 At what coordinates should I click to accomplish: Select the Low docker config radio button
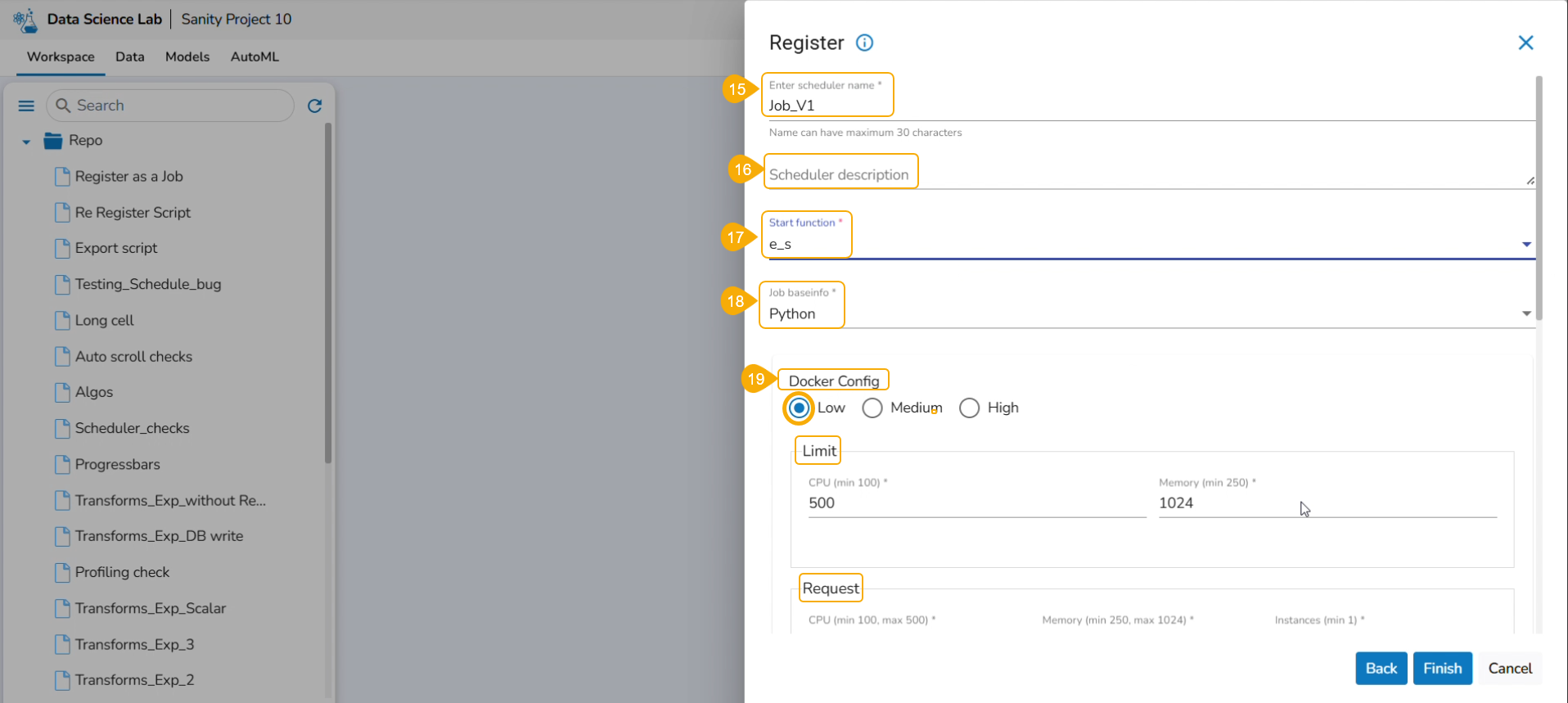coord(799,408)
